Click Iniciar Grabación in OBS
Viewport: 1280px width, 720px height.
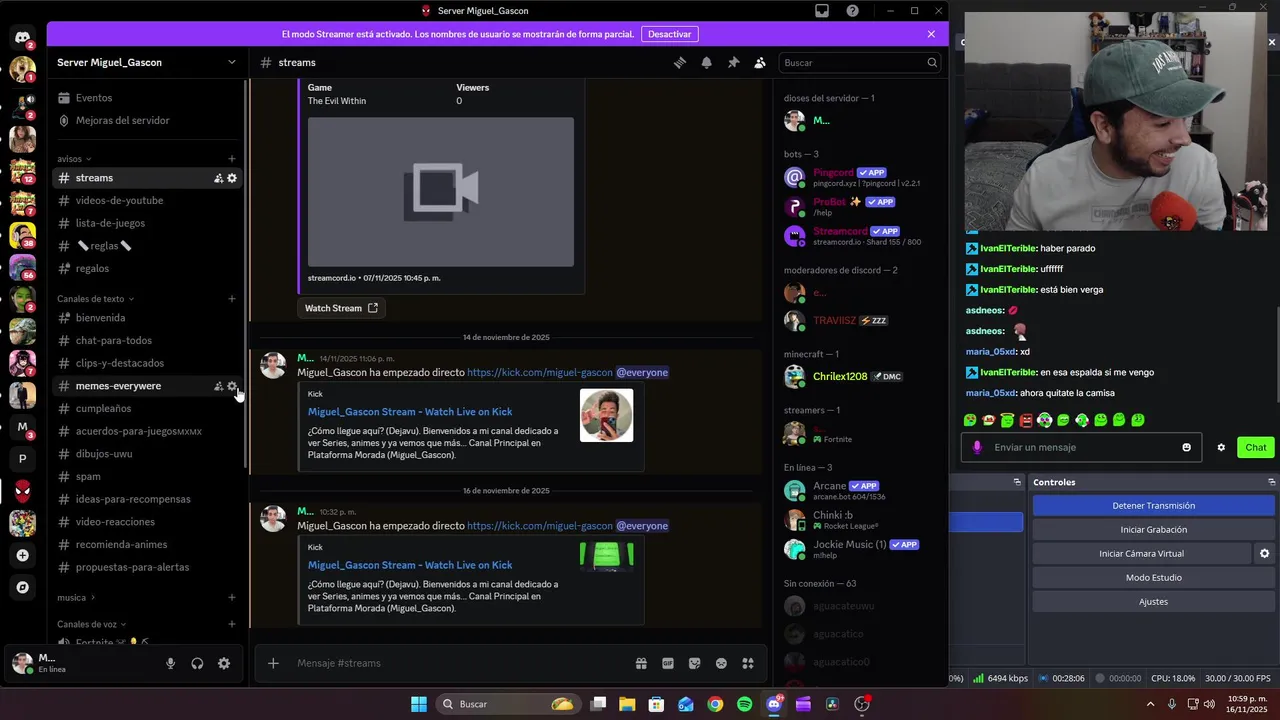1153,530
